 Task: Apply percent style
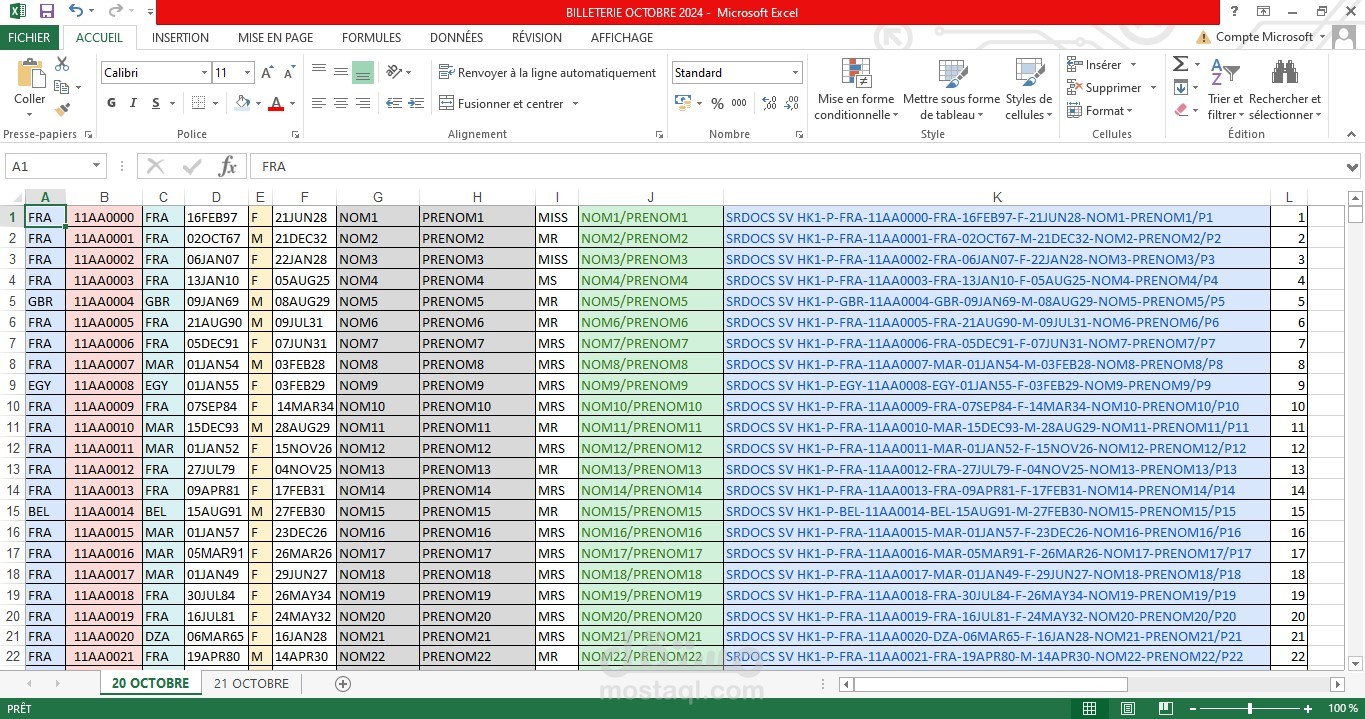(x=717, y=103)
